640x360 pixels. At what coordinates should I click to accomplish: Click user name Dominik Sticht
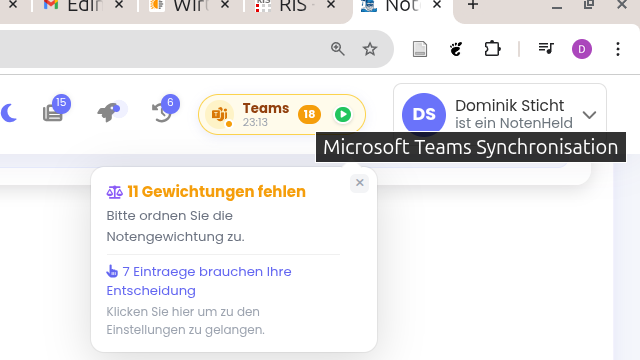[x=509, y=105]
